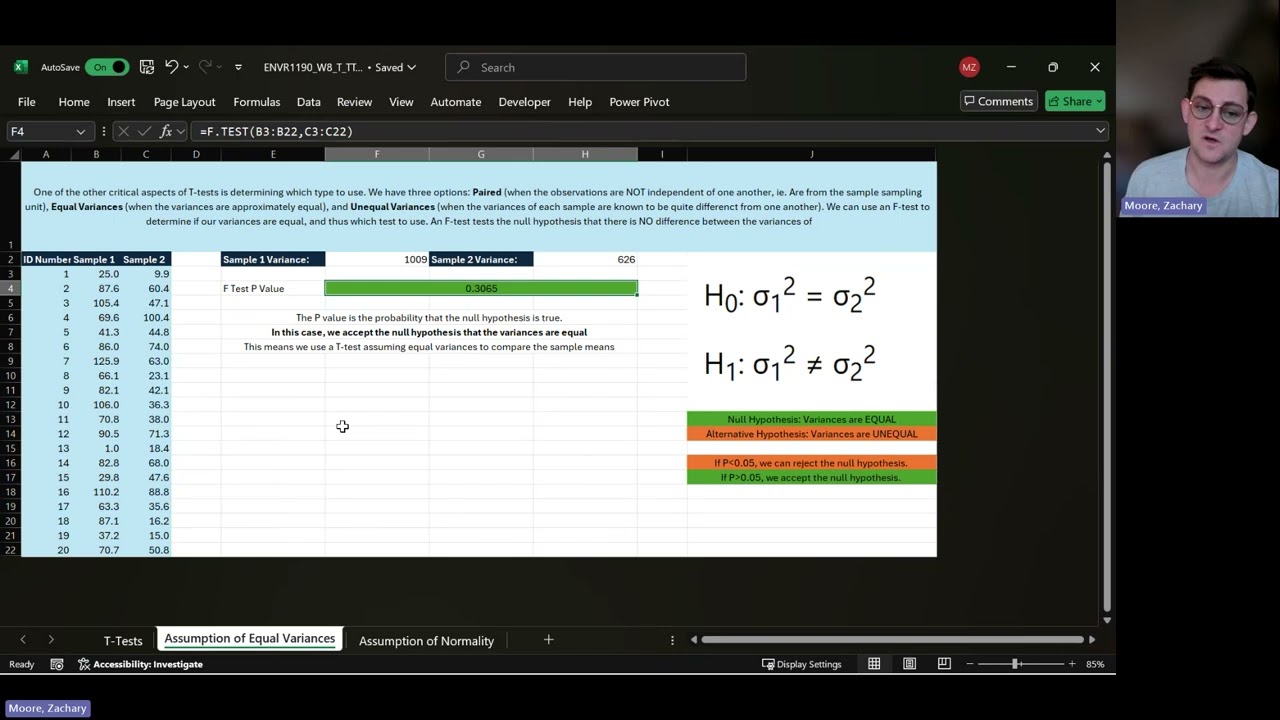Open the Power Pivot tab
The image size is (1280, 720).
coord(639,102)
